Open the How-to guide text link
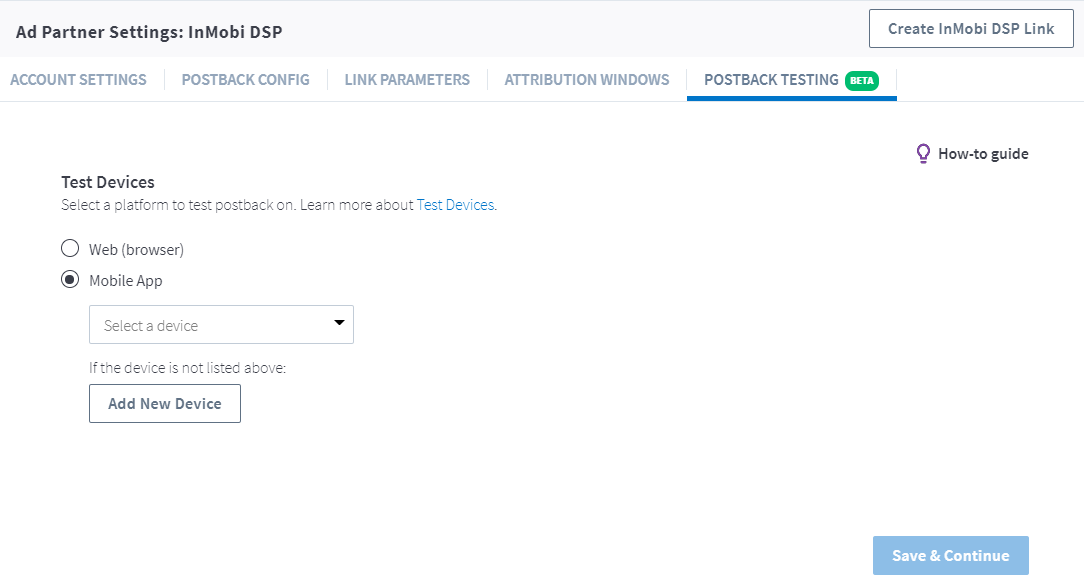 click(x=983, y=154)
